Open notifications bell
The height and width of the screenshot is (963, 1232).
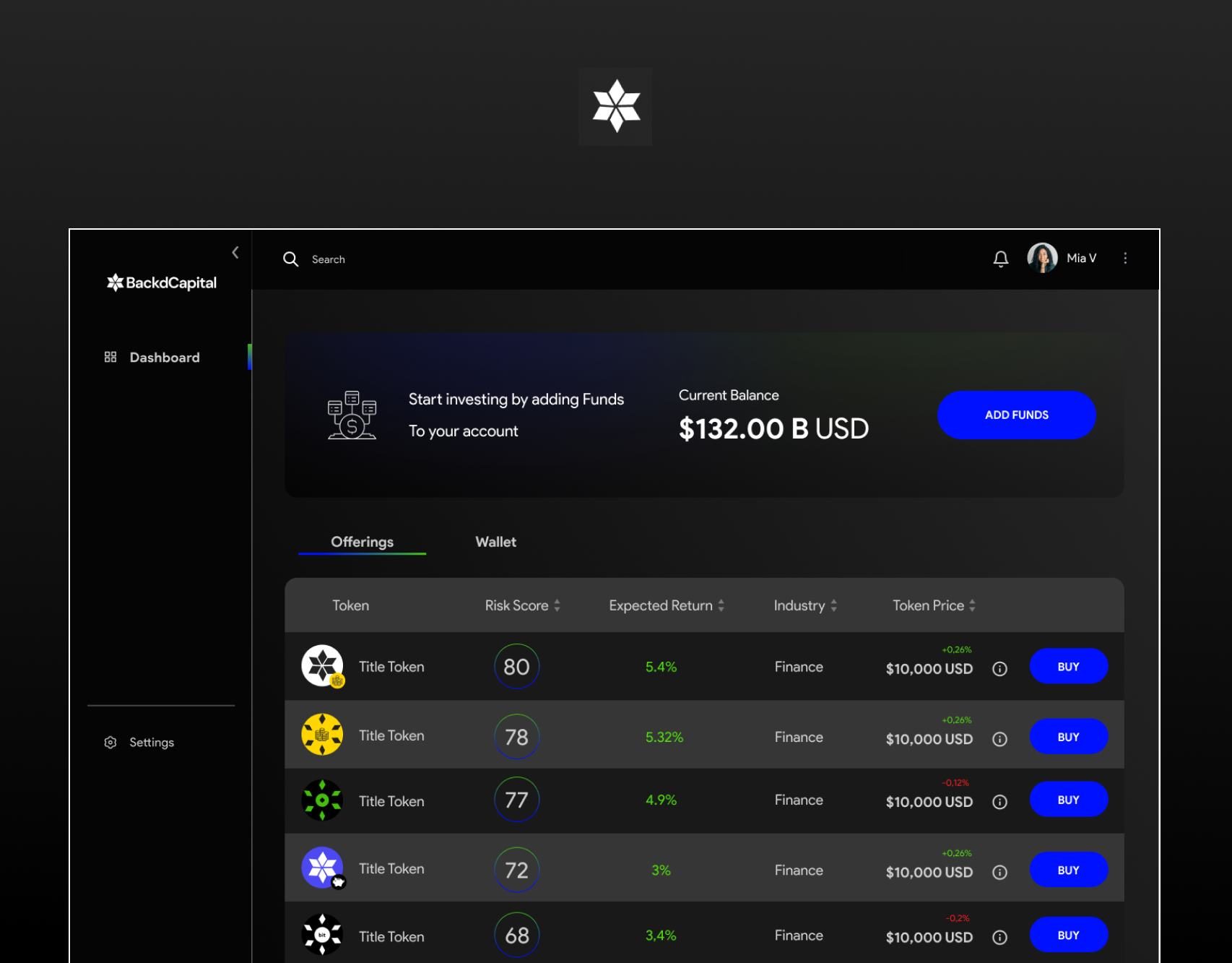click(x=1001, y=259)
